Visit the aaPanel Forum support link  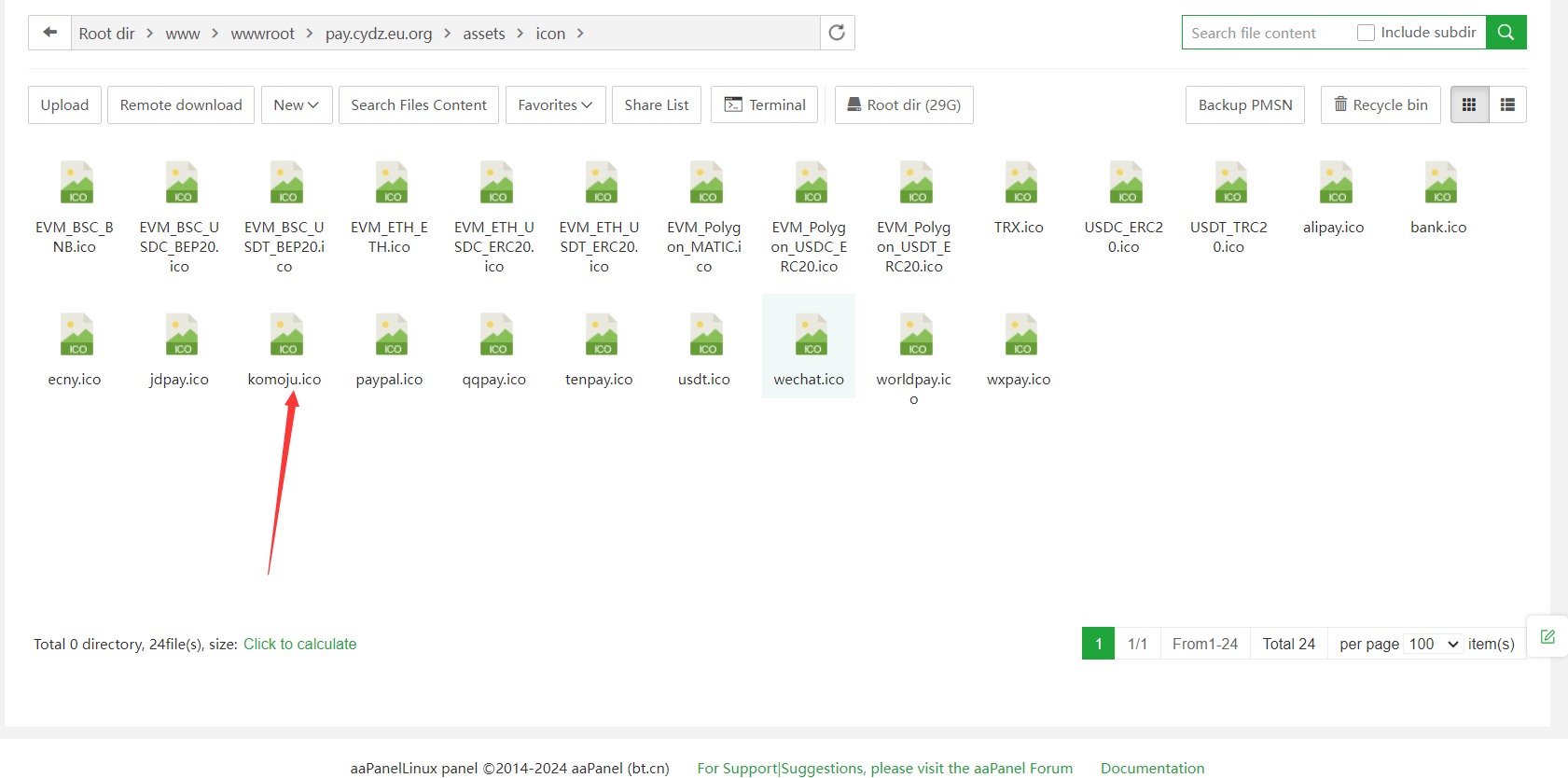884,768
